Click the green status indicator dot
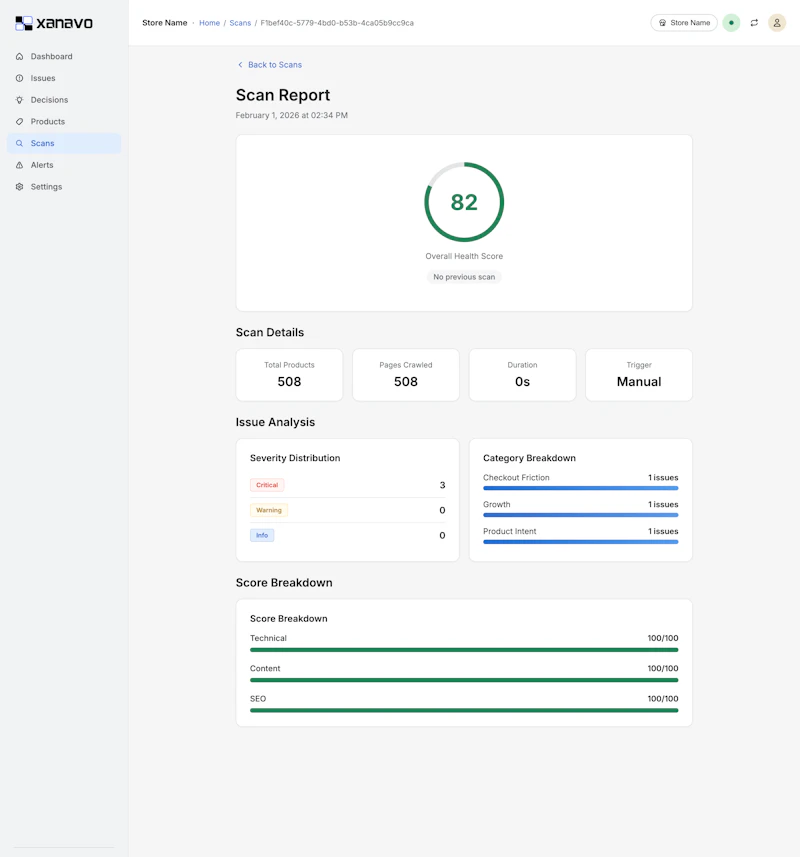Screen dimensions: 800x857 tap(731, 23)
